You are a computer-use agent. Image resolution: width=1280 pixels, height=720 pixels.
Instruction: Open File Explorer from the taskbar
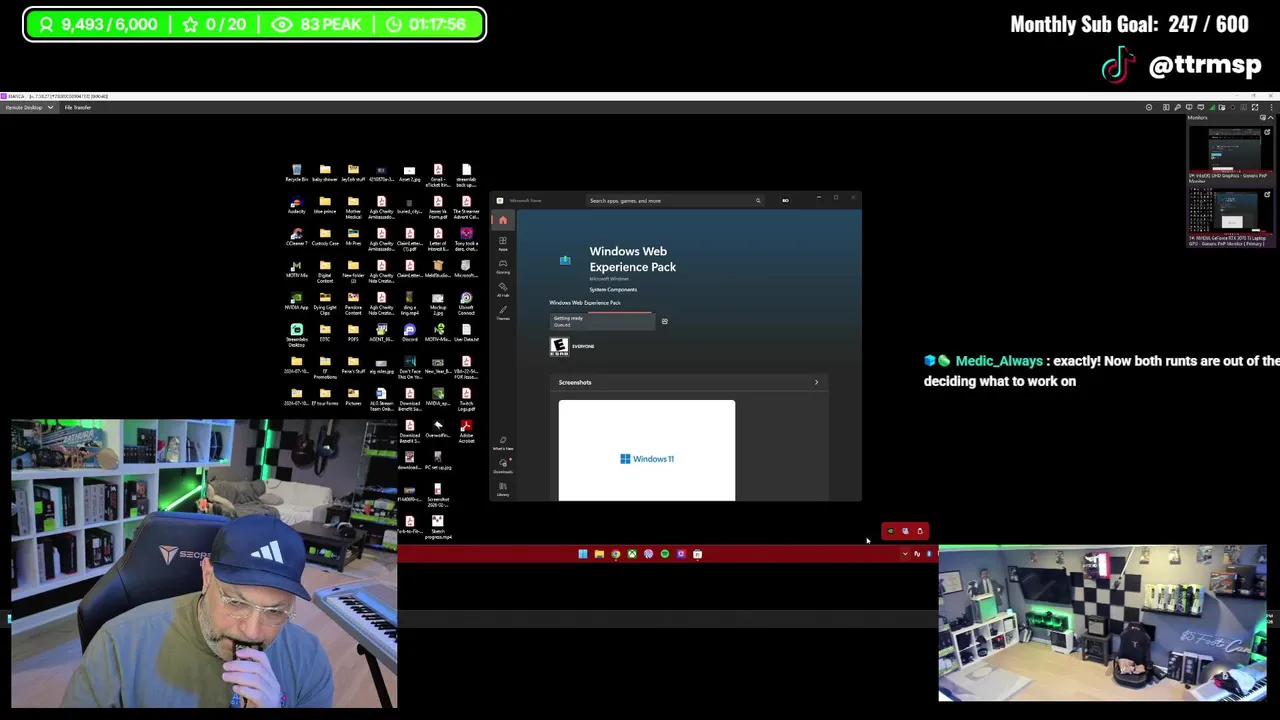point(599,554)
